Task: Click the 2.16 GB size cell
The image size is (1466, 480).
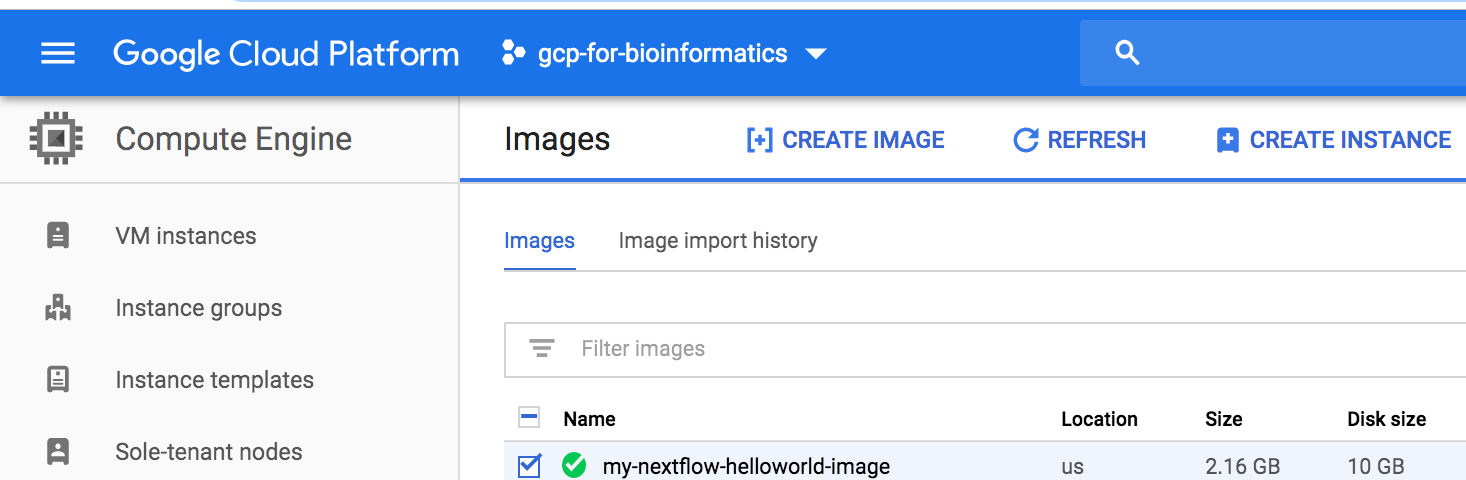Action: [x=1243, y=466]
